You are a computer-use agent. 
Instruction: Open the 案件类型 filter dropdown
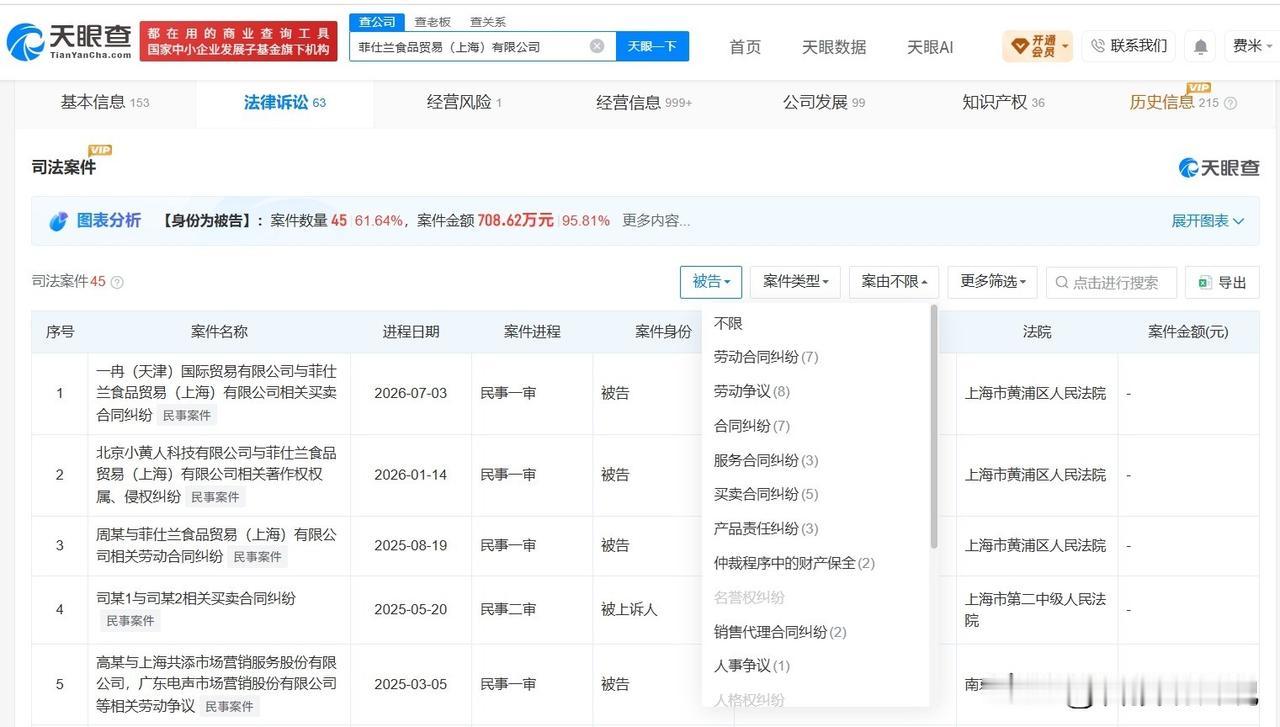pyautogui.click(x=796, y=282)
